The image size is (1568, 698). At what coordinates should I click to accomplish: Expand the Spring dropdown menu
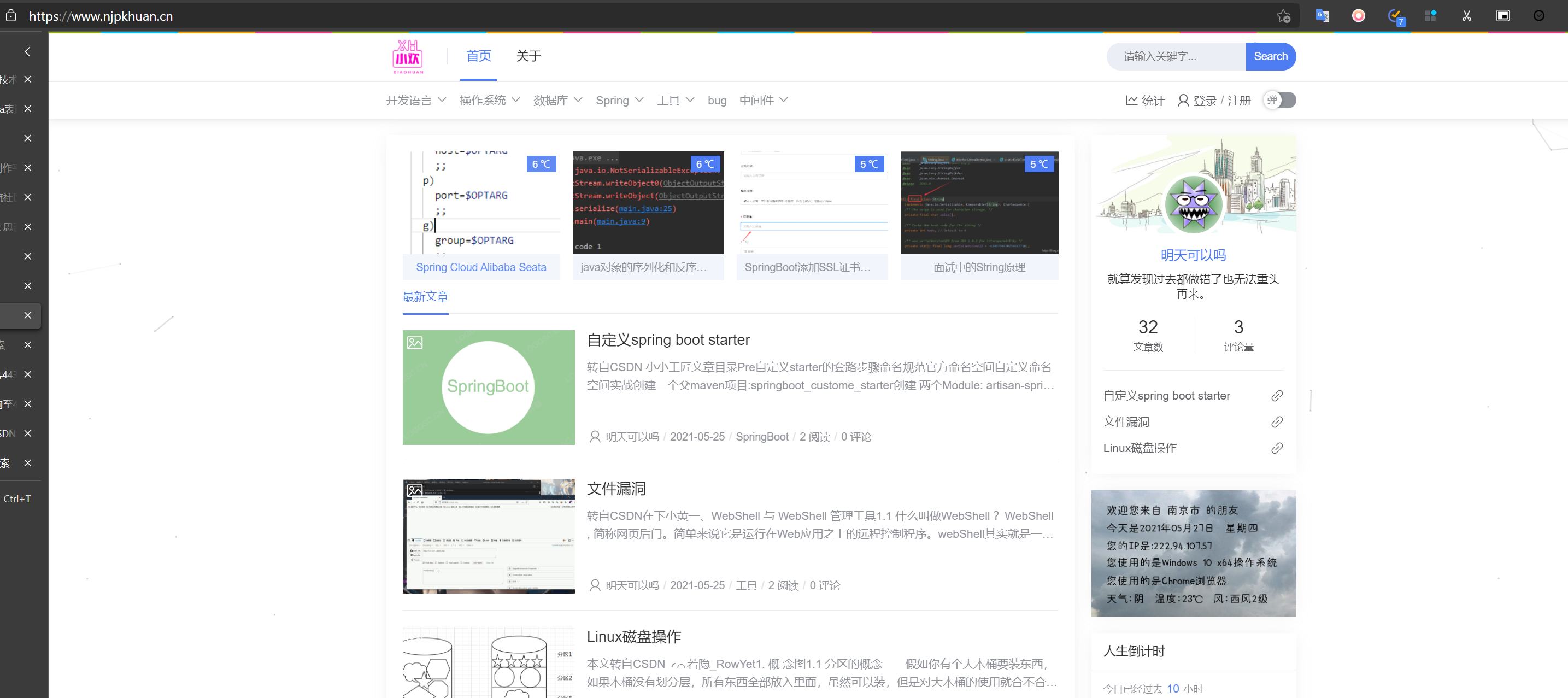tap(619, 101)
